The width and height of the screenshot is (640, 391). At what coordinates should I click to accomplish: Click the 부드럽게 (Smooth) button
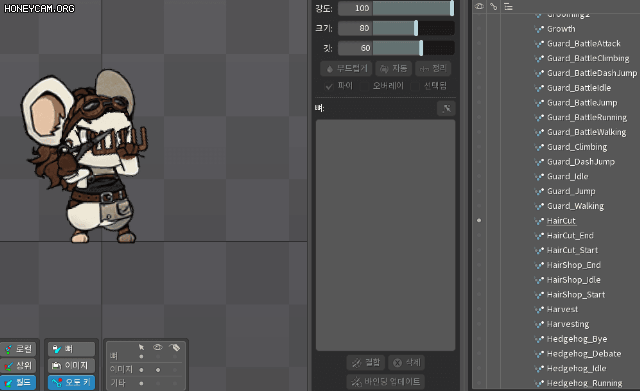pos(347,69)
